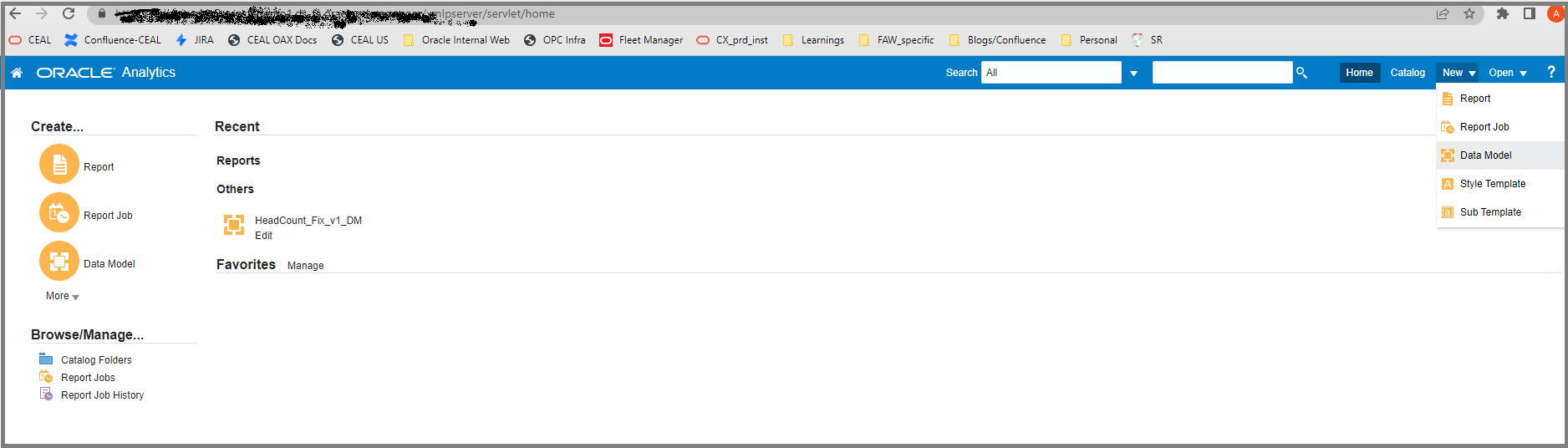Click the orange Report create icon
The image size is (1568, 448).
click(59, 165)
